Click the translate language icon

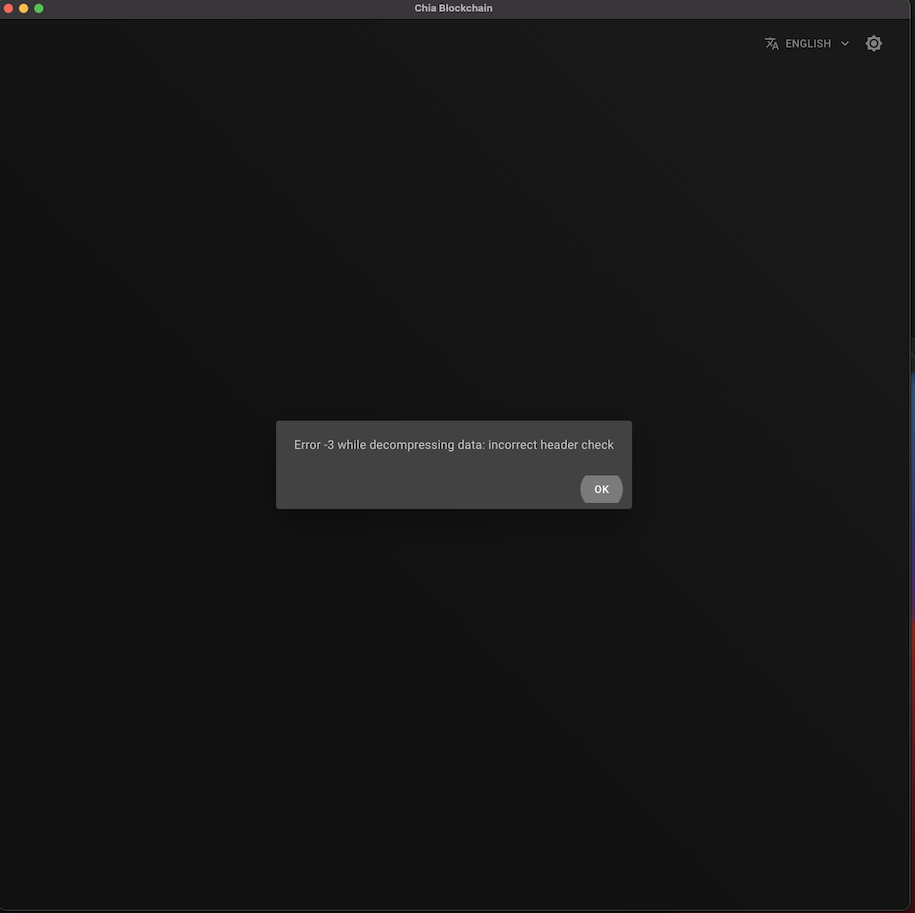pyautogui.click(x=771, y=44)
